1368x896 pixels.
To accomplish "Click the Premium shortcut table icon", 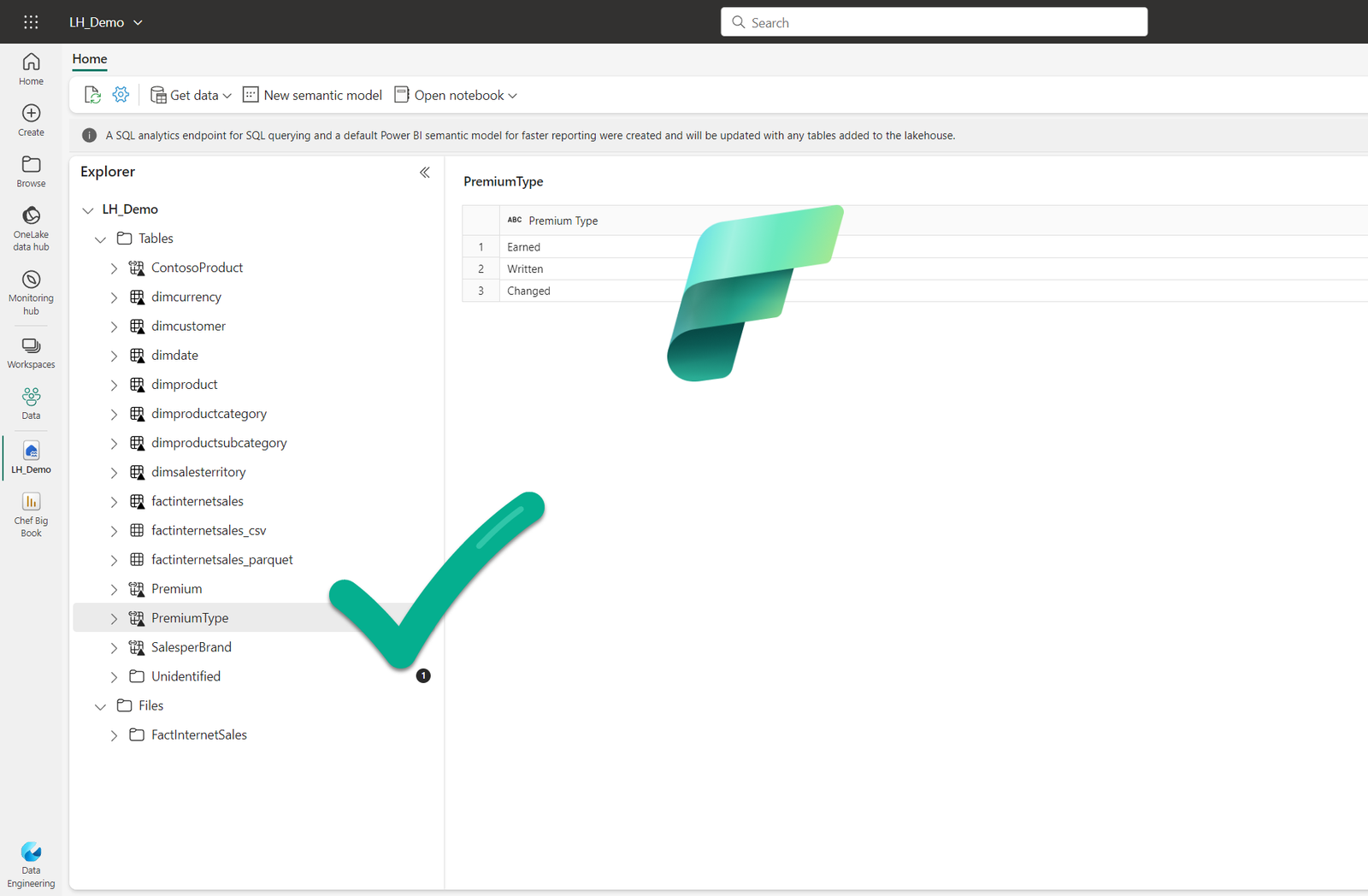I will (x=137, y=589).
